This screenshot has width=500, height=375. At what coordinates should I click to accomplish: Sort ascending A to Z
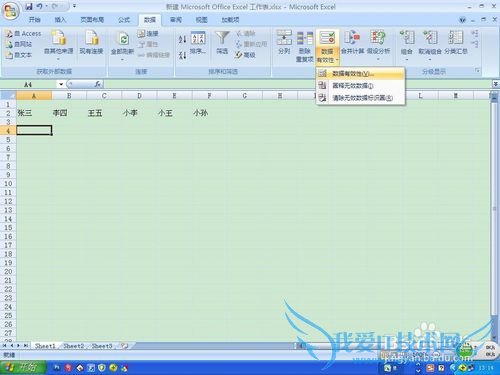[182, 39]
